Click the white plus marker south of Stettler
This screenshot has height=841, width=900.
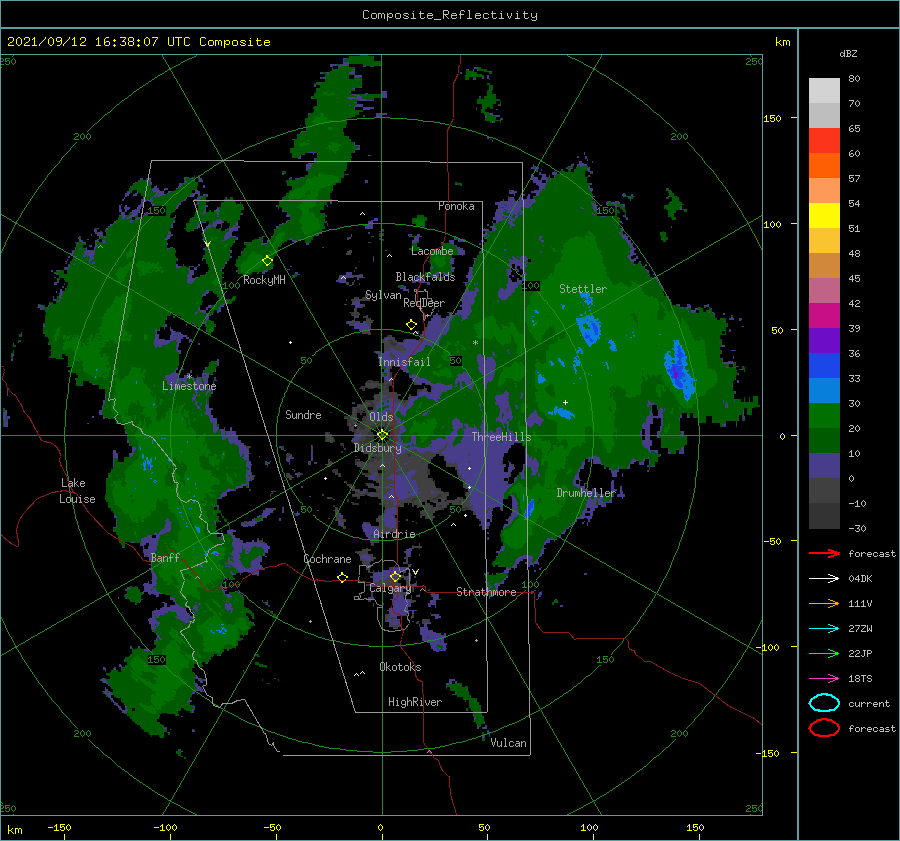point(565,402)
